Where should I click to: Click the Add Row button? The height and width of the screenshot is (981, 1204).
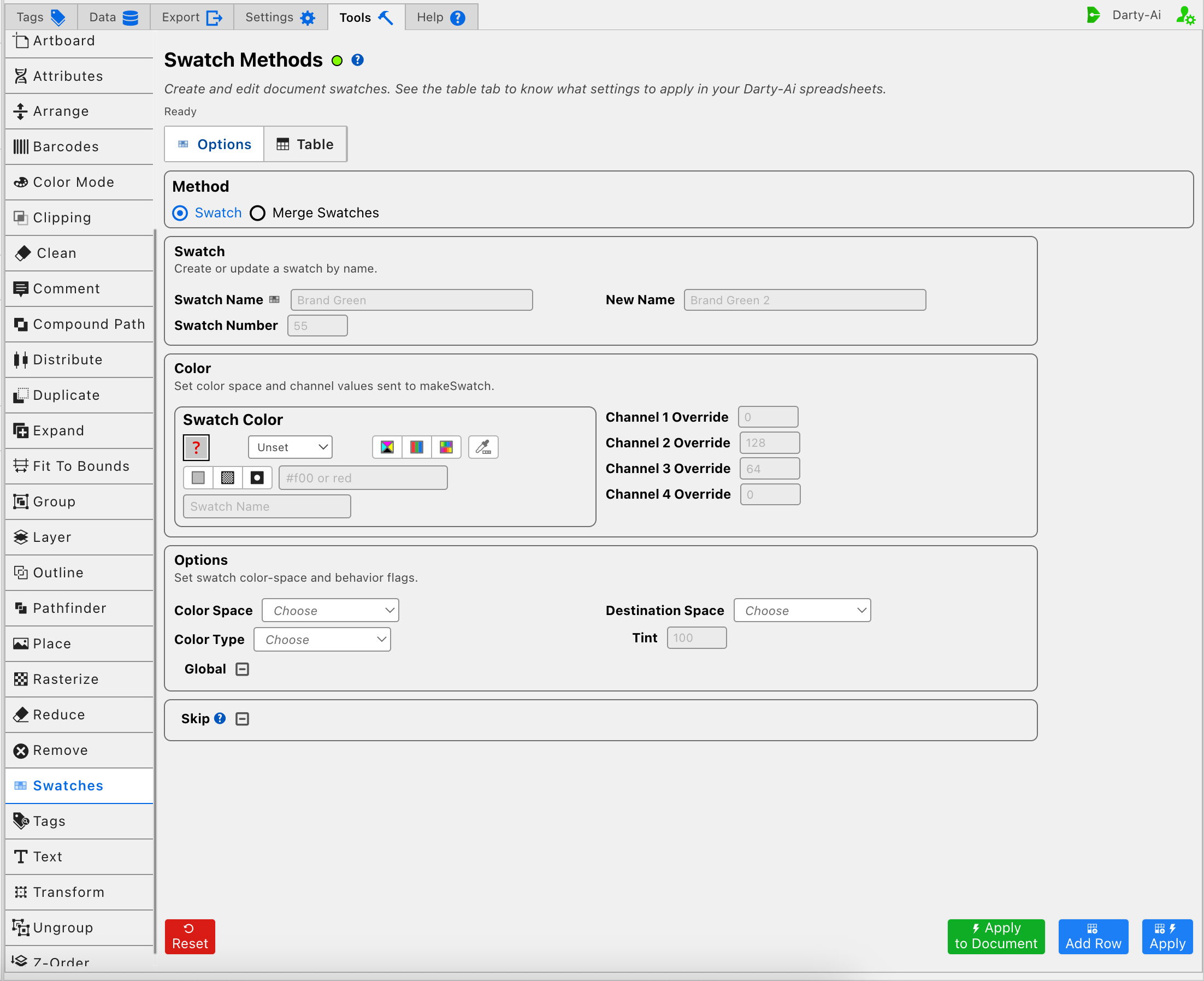(x=1093, y=936)
